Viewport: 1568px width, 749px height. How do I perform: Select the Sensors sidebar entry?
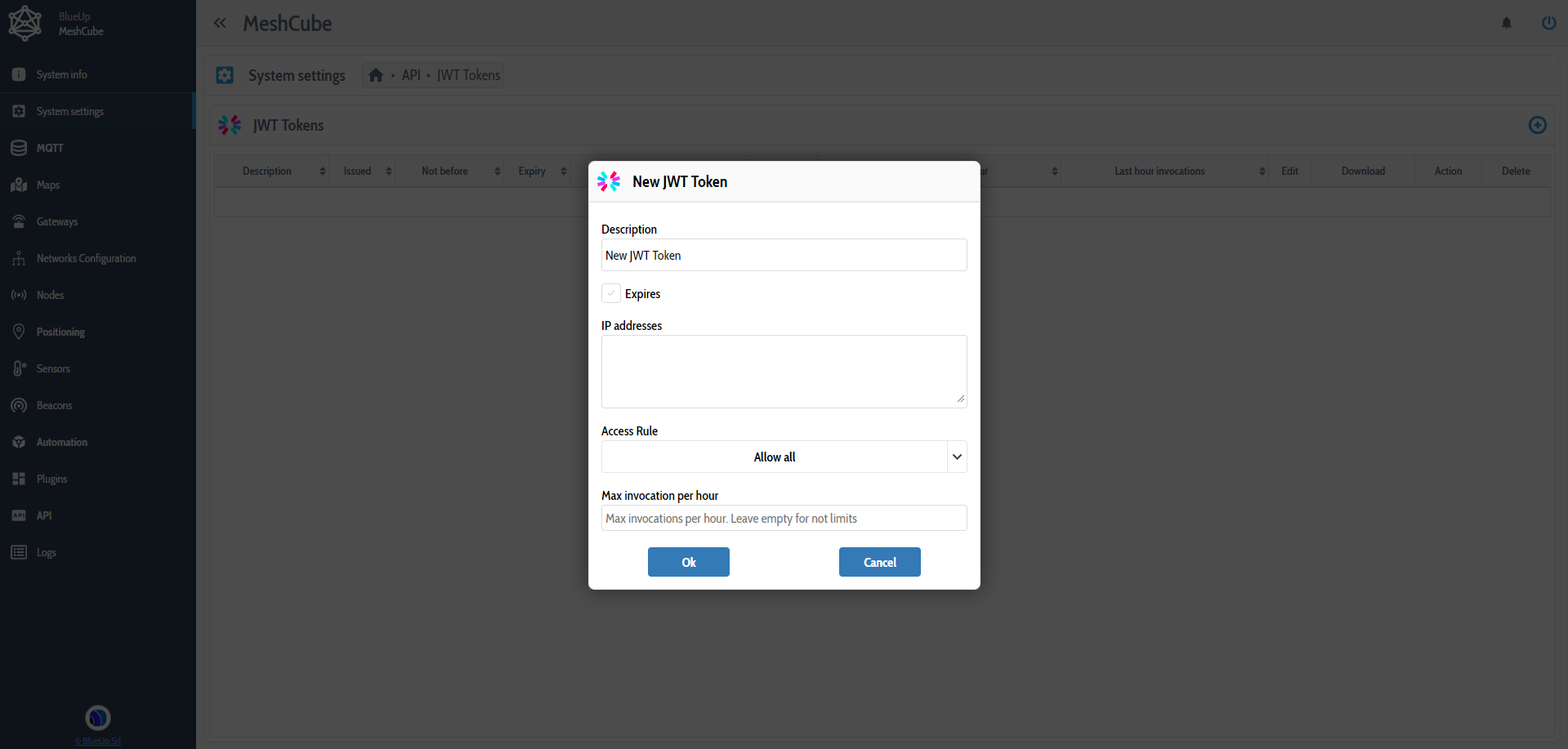pos(52,368)
